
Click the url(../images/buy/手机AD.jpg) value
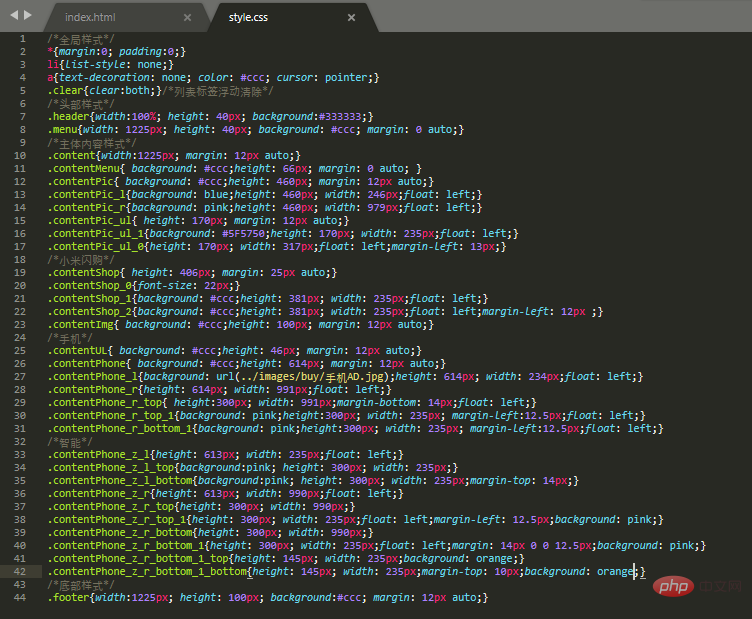pyautogui.click(x=302, y=377)
